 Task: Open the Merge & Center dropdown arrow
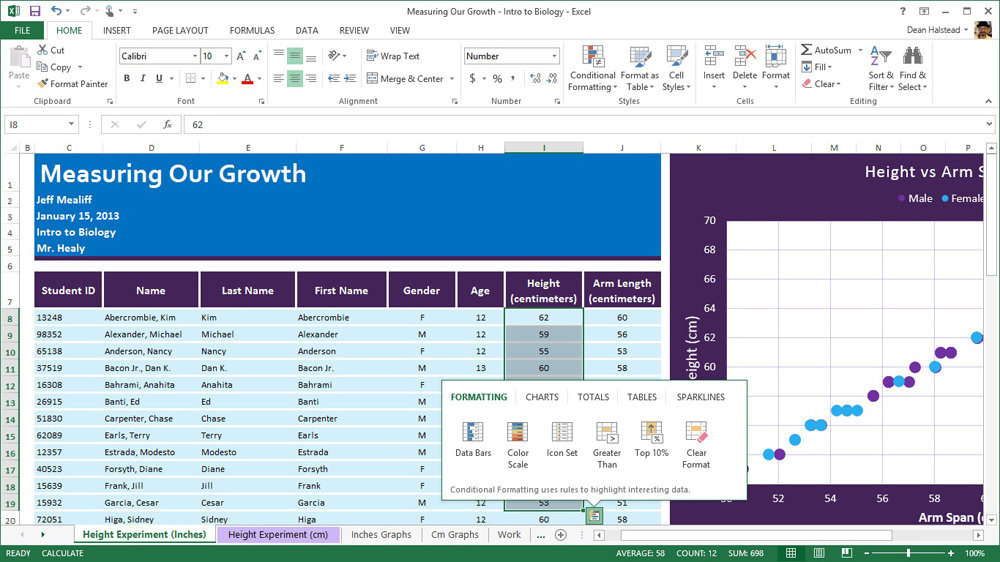tap(452, 78)
